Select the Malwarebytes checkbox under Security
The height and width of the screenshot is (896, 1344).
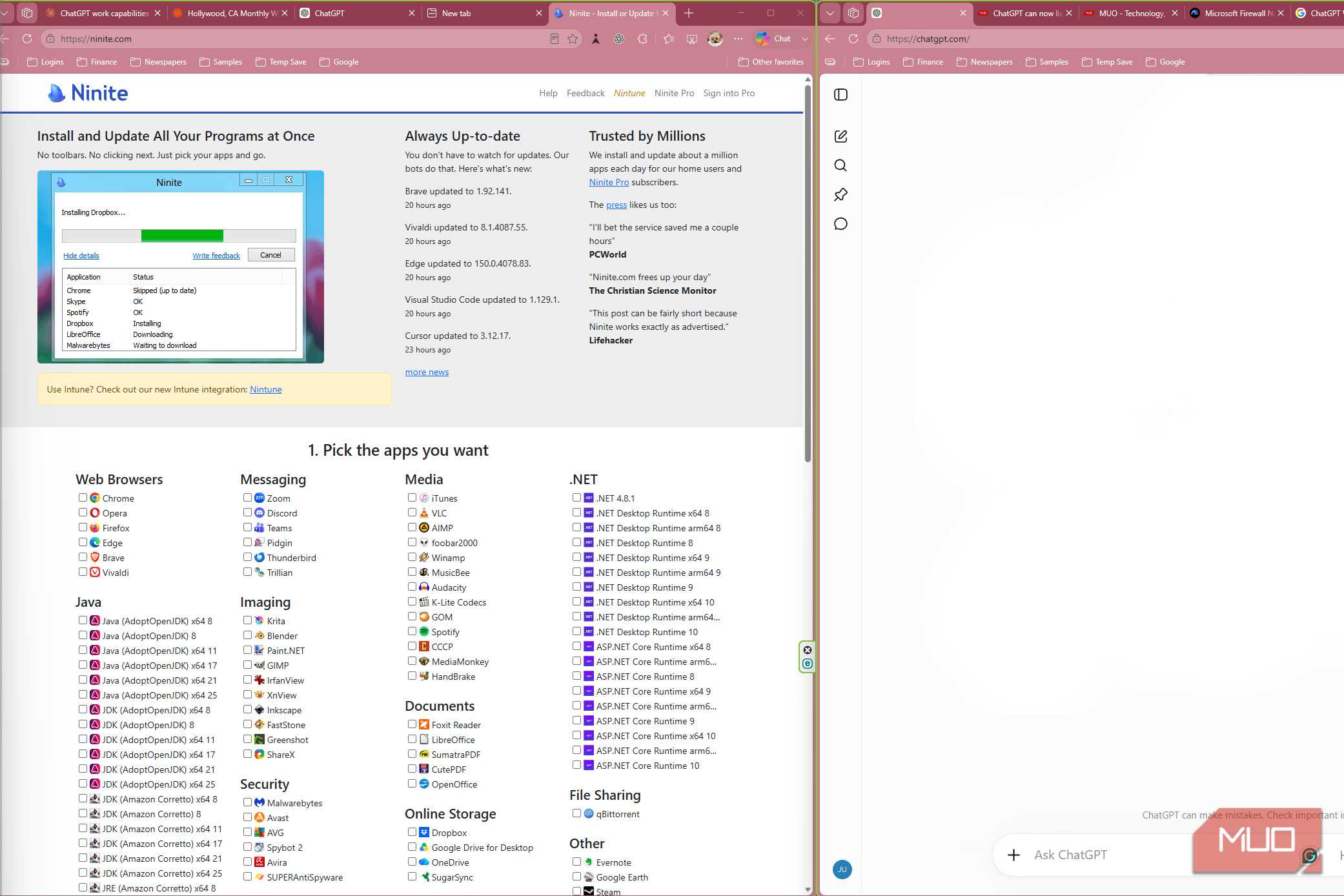point(247,802)
